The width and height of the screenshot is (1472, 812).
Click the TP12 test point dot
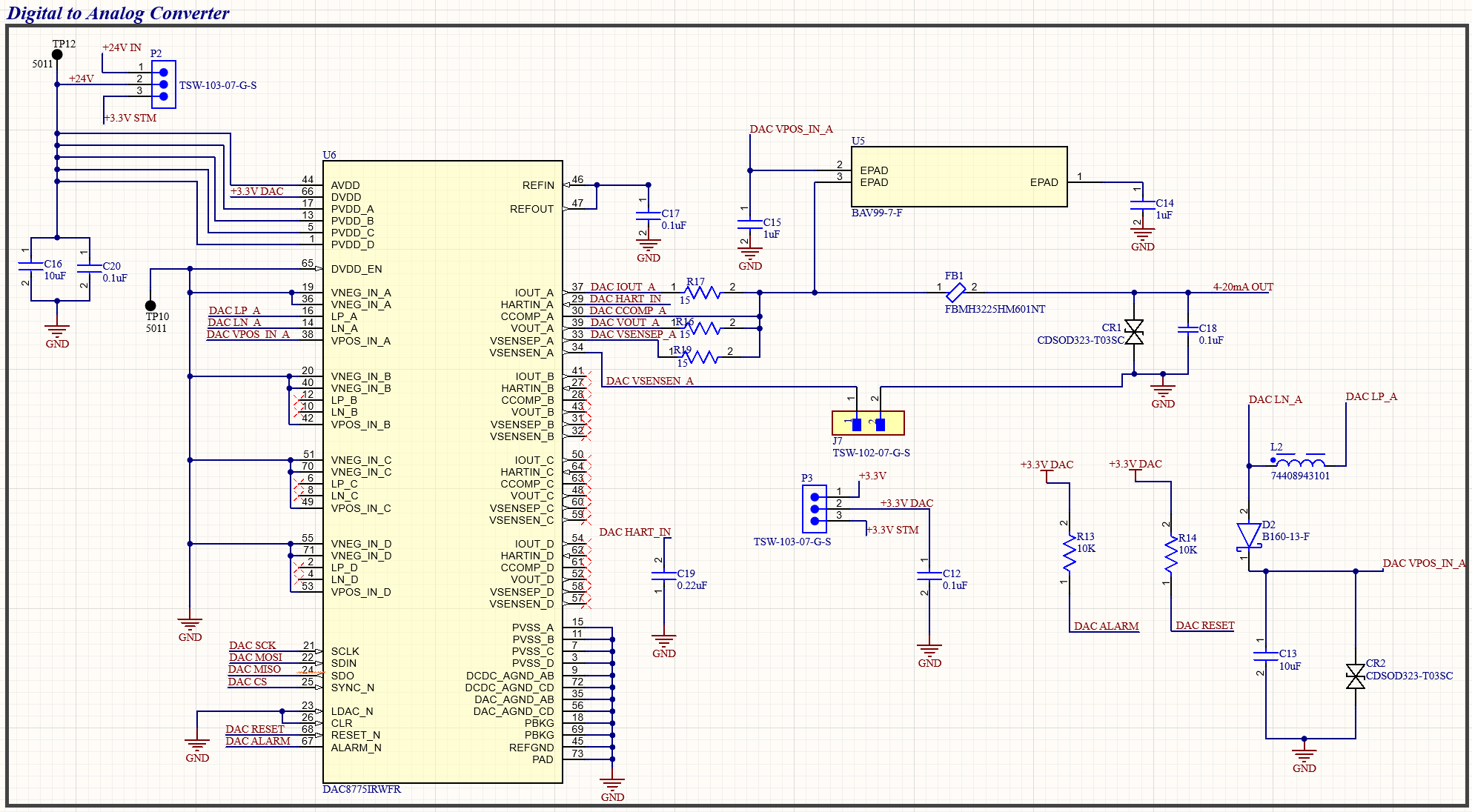pos(57,55)
